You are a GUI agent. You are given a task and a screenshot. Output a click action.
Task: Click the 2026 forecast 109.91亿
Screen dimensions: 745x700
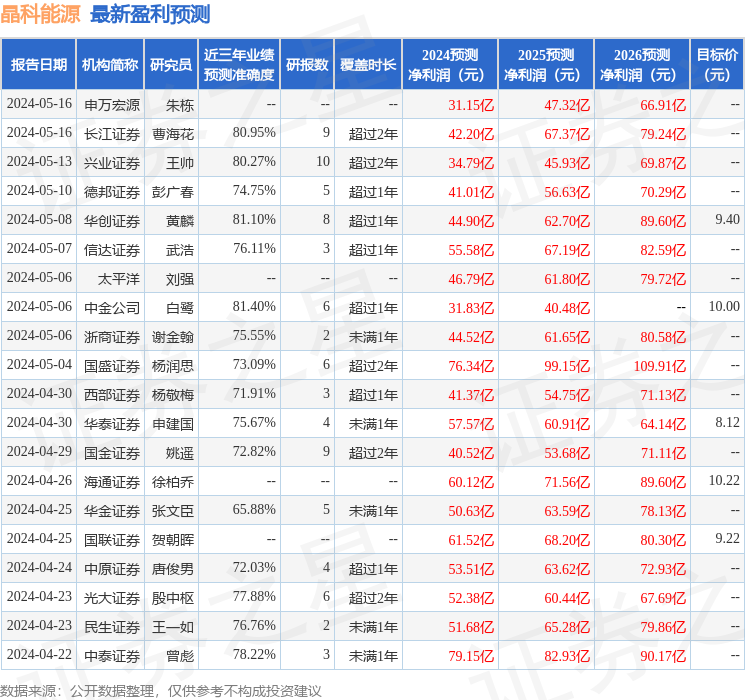click(659, 366)
